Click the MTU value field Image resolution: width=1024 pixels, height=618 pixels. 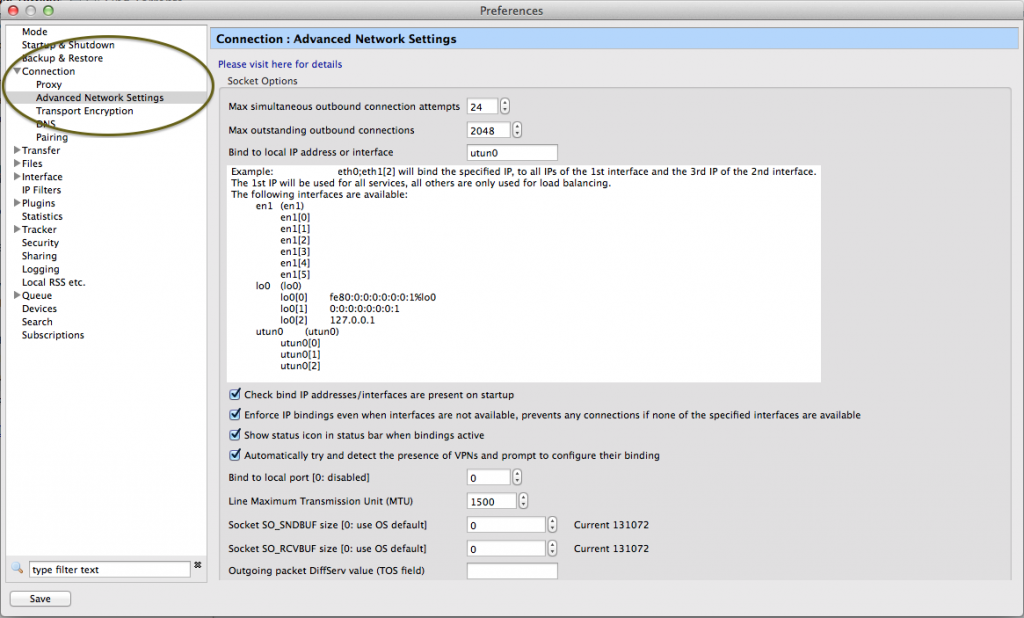(x=492, y=501)
